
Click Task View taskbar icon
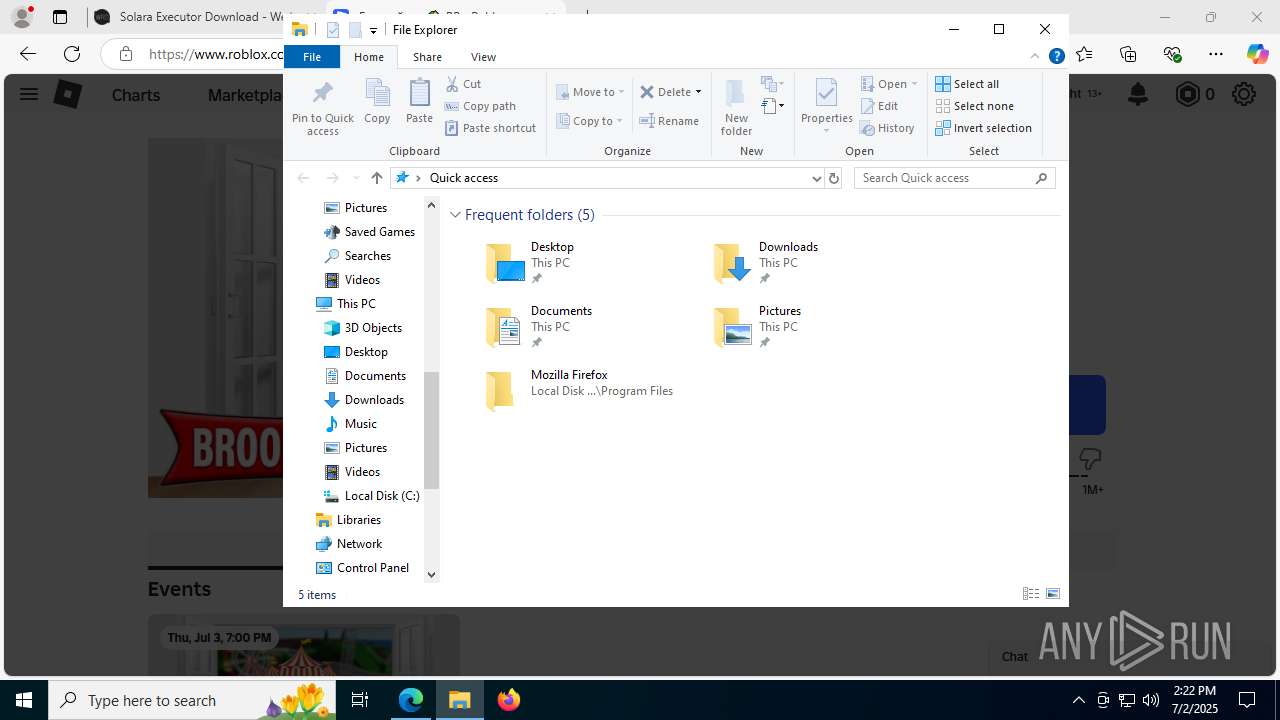(x=360, y=700)
